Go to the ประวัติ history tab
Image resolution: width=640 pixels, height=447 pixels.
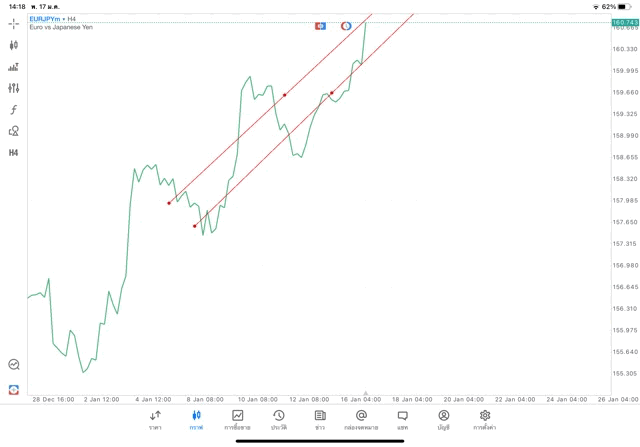278,420
